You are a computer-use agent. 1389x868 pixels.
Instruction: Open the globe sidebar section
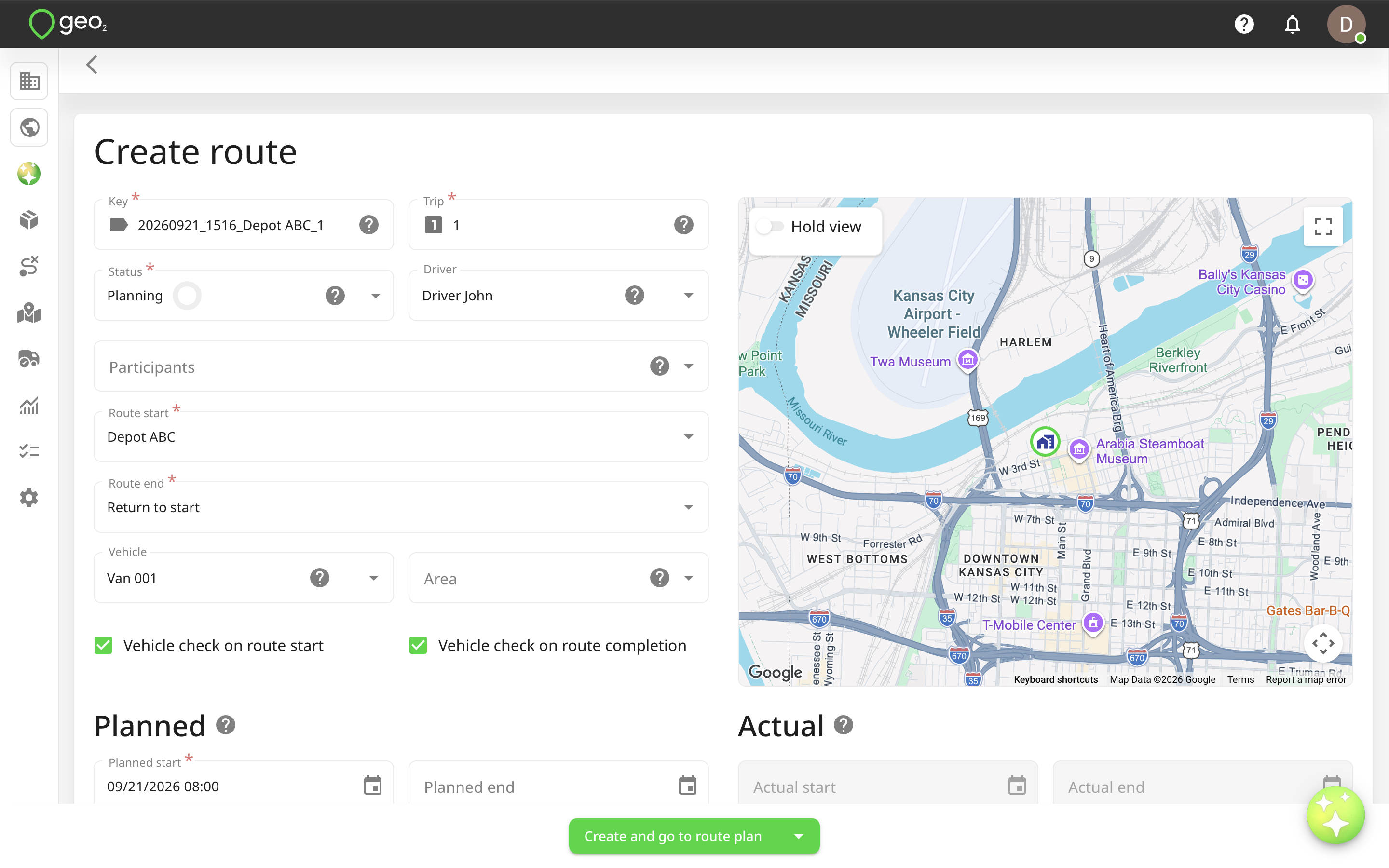(x=29, y=127)
